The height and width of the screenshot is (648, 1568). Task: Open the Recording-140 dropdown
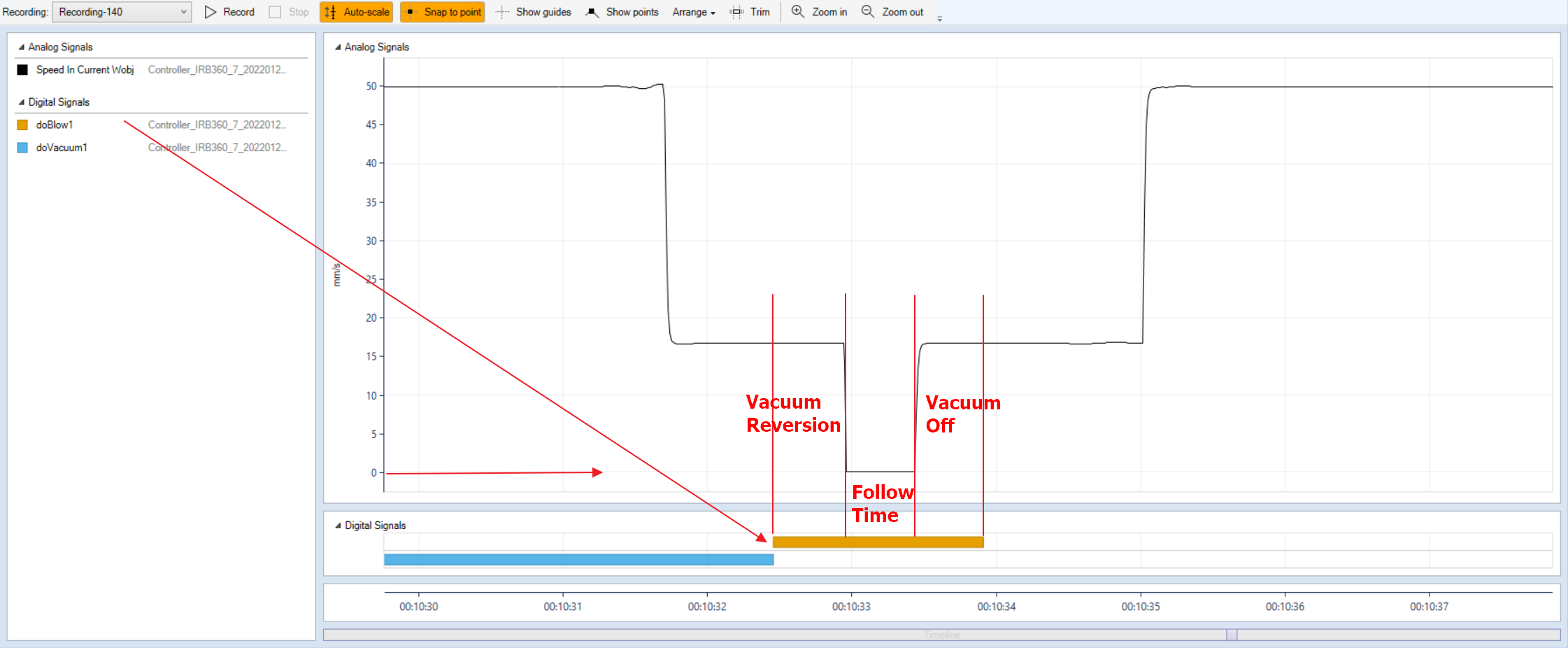tap(122, 12)
